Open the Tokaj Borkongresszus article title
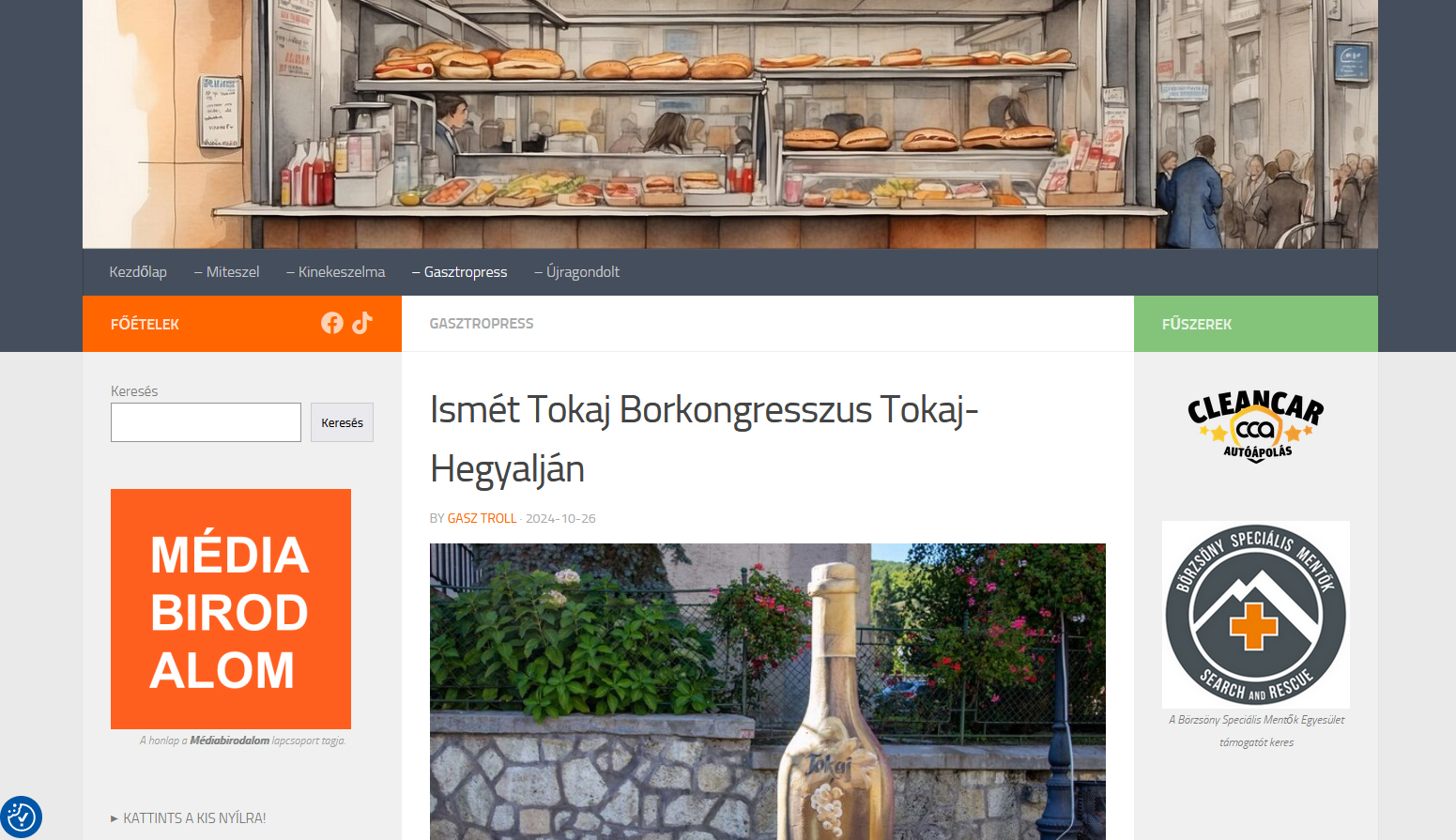Screen dimensions: 1456x840 point(704,439)
